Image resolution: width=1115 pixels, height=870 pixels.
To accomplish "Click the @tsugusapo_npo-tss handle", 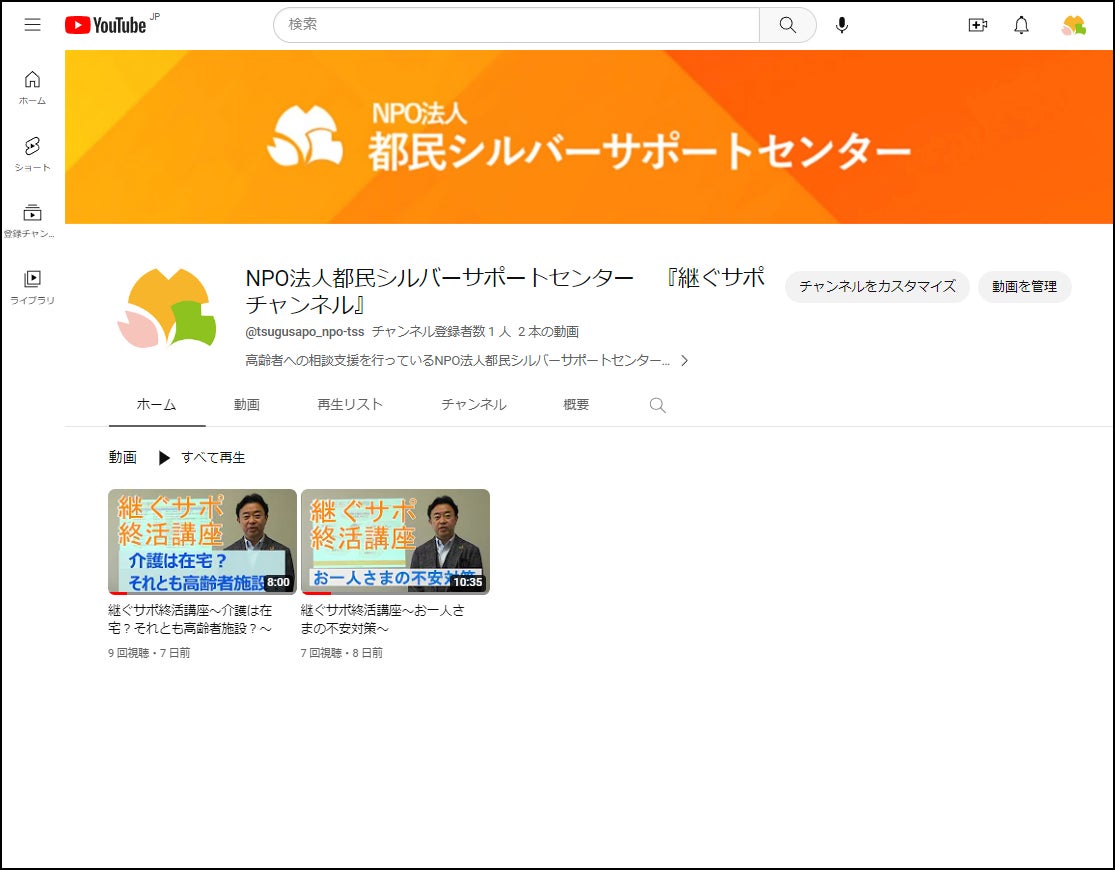I will [x=304, y=331].
